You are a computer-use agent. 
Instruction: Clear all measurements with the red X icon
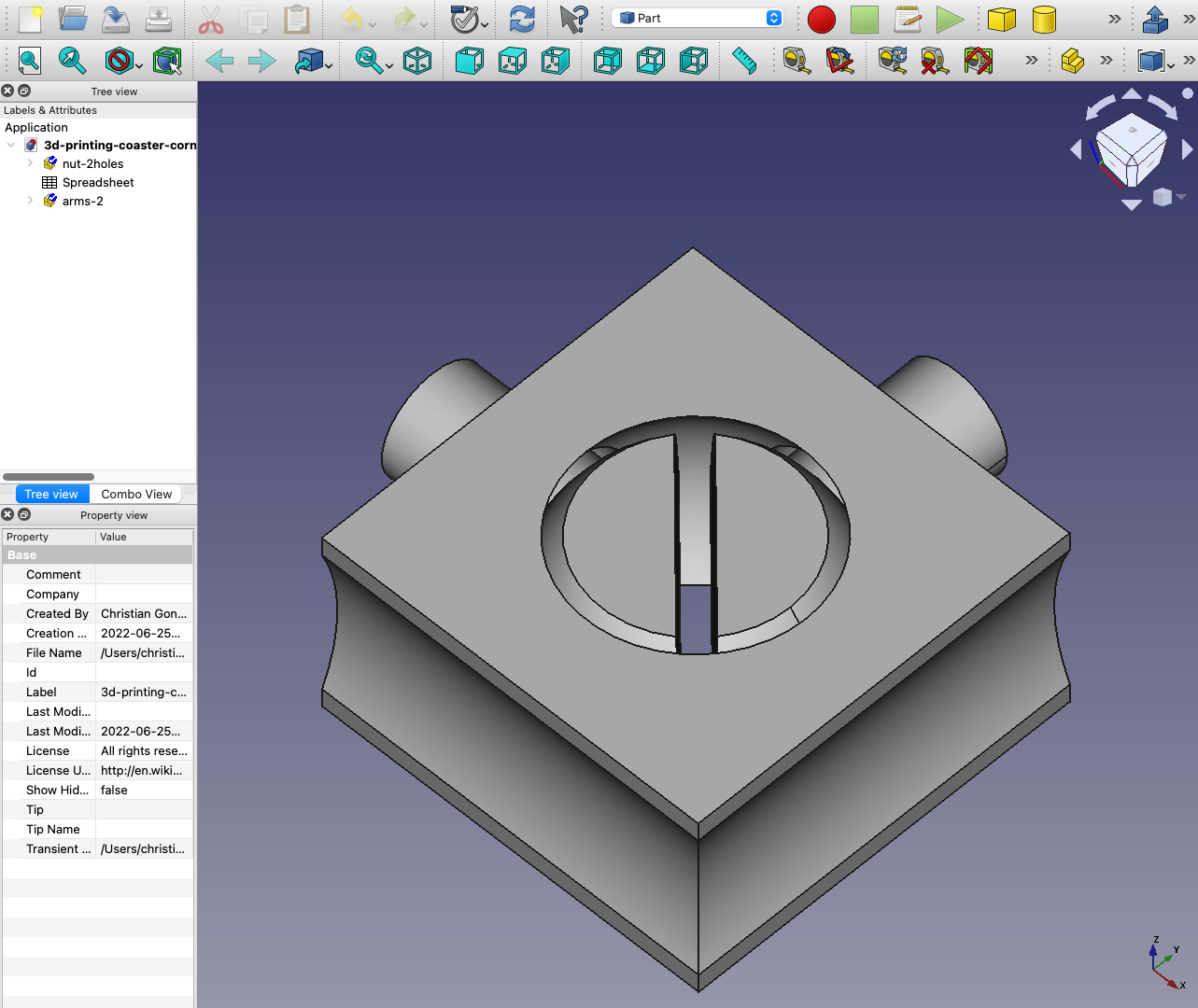934,60
